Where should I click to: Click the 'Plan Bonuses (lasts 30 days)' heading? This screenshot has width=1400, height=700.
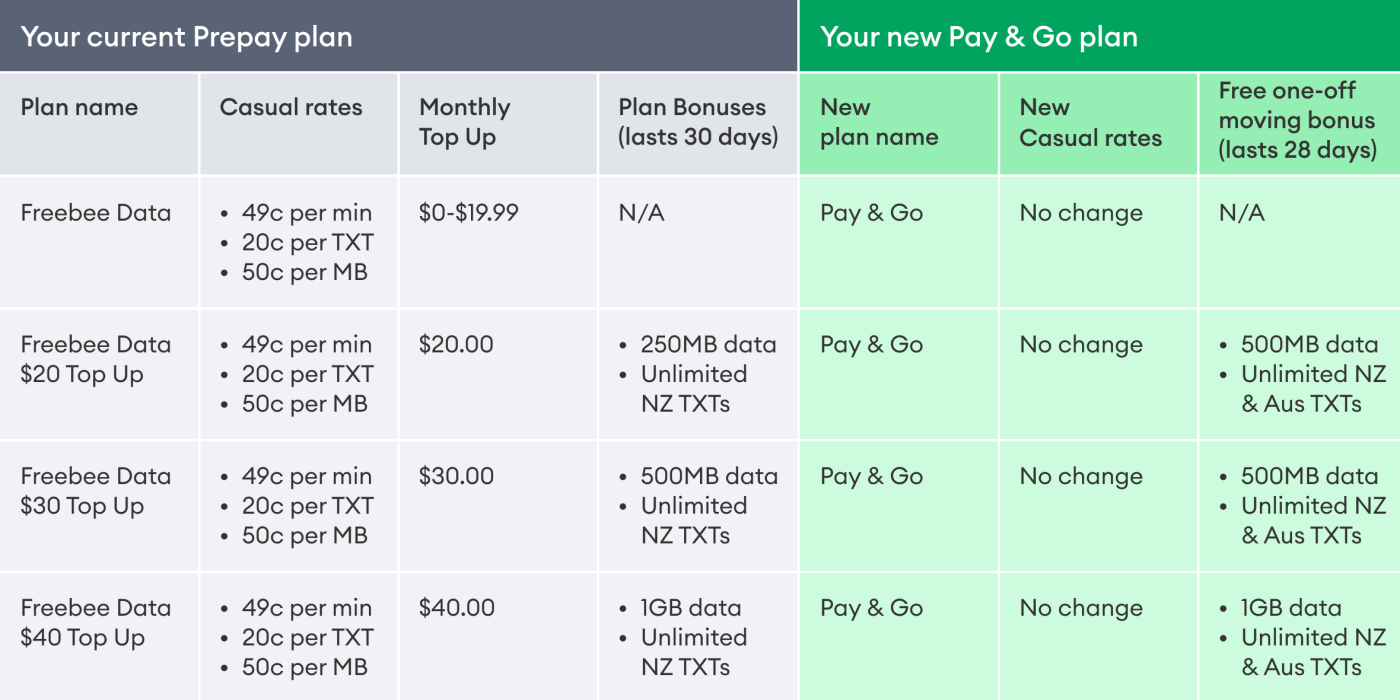698,122
